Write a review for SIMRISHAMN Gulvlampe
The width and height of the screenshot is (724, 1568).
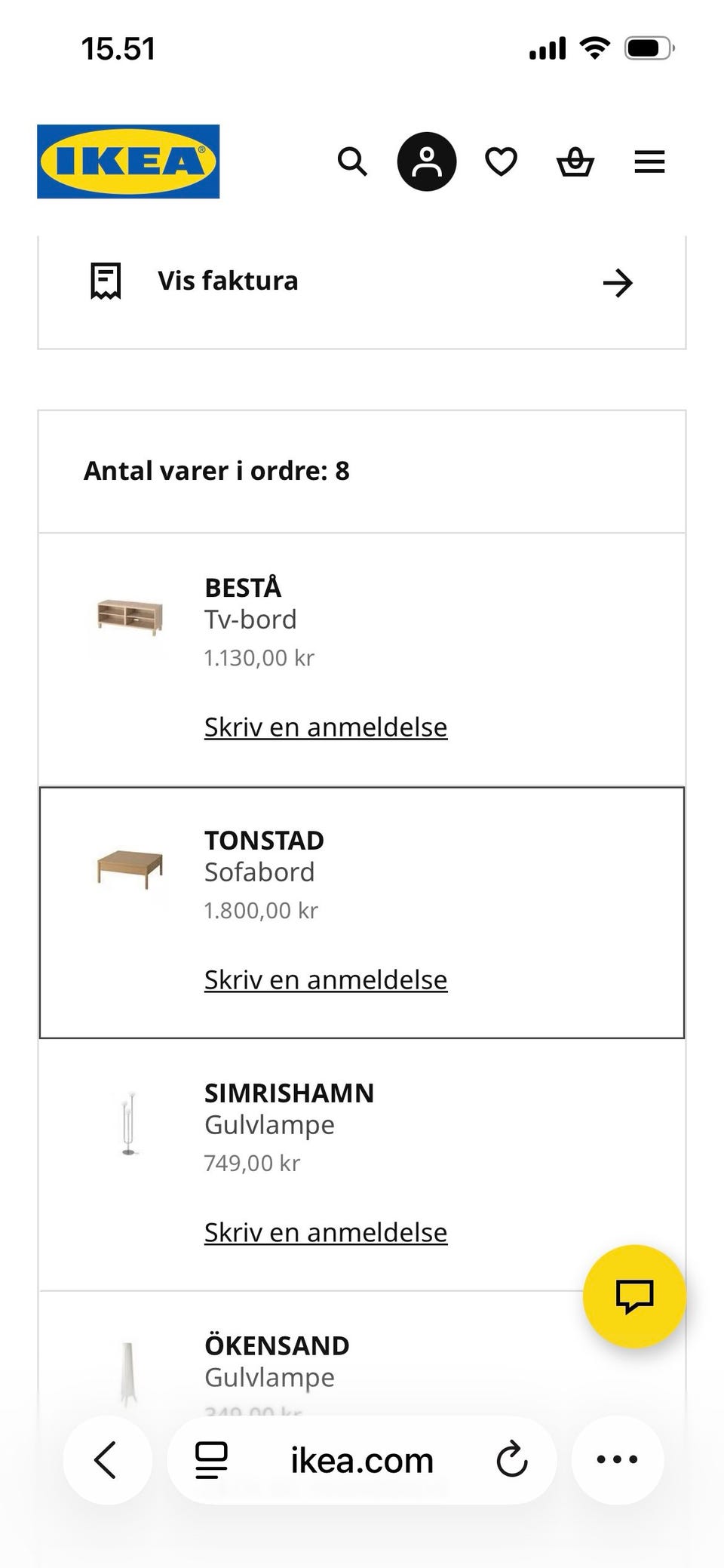326,1233
